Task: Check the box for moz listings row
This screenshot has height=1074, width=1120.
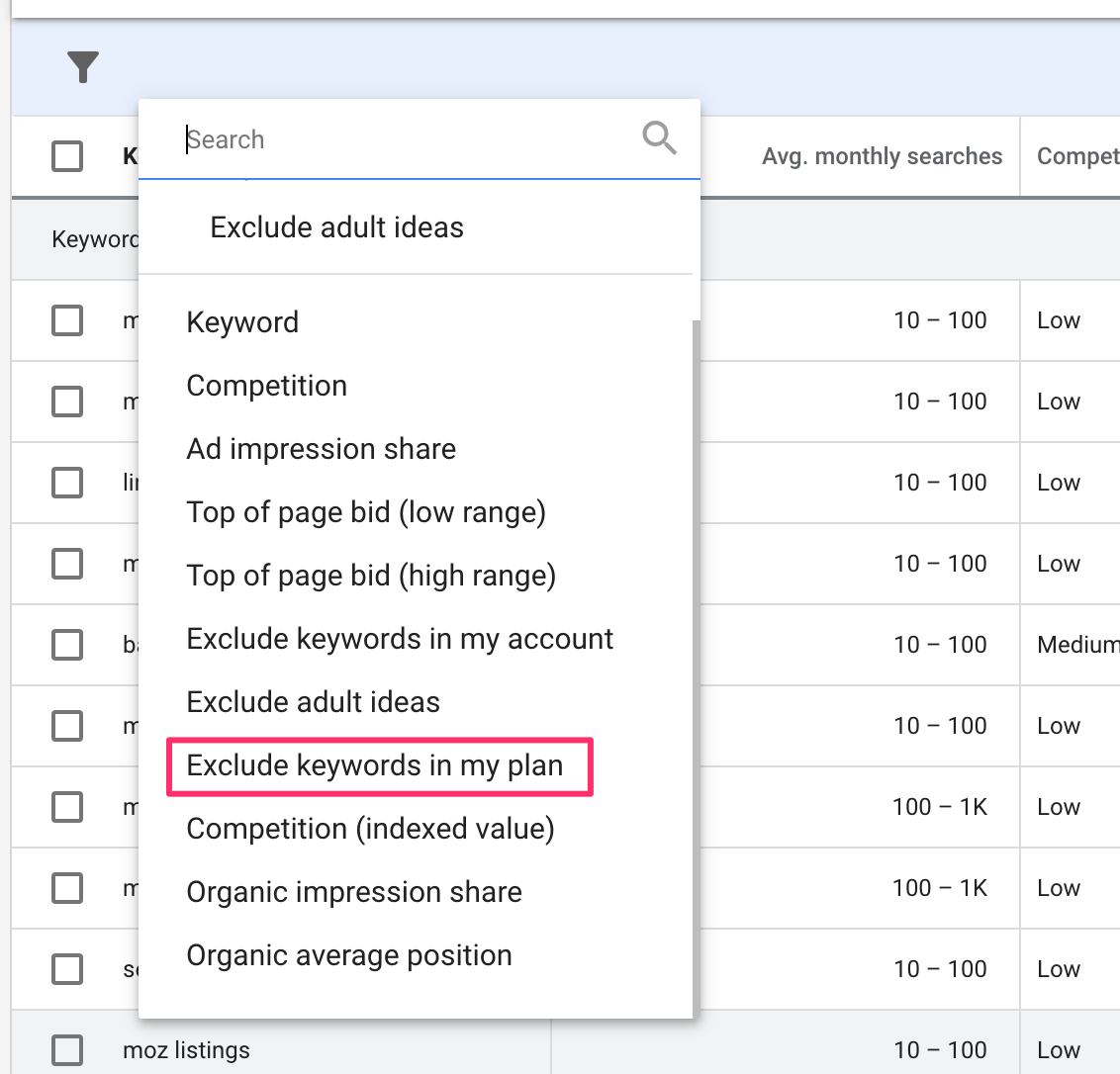Action: tap(67, 1049)
